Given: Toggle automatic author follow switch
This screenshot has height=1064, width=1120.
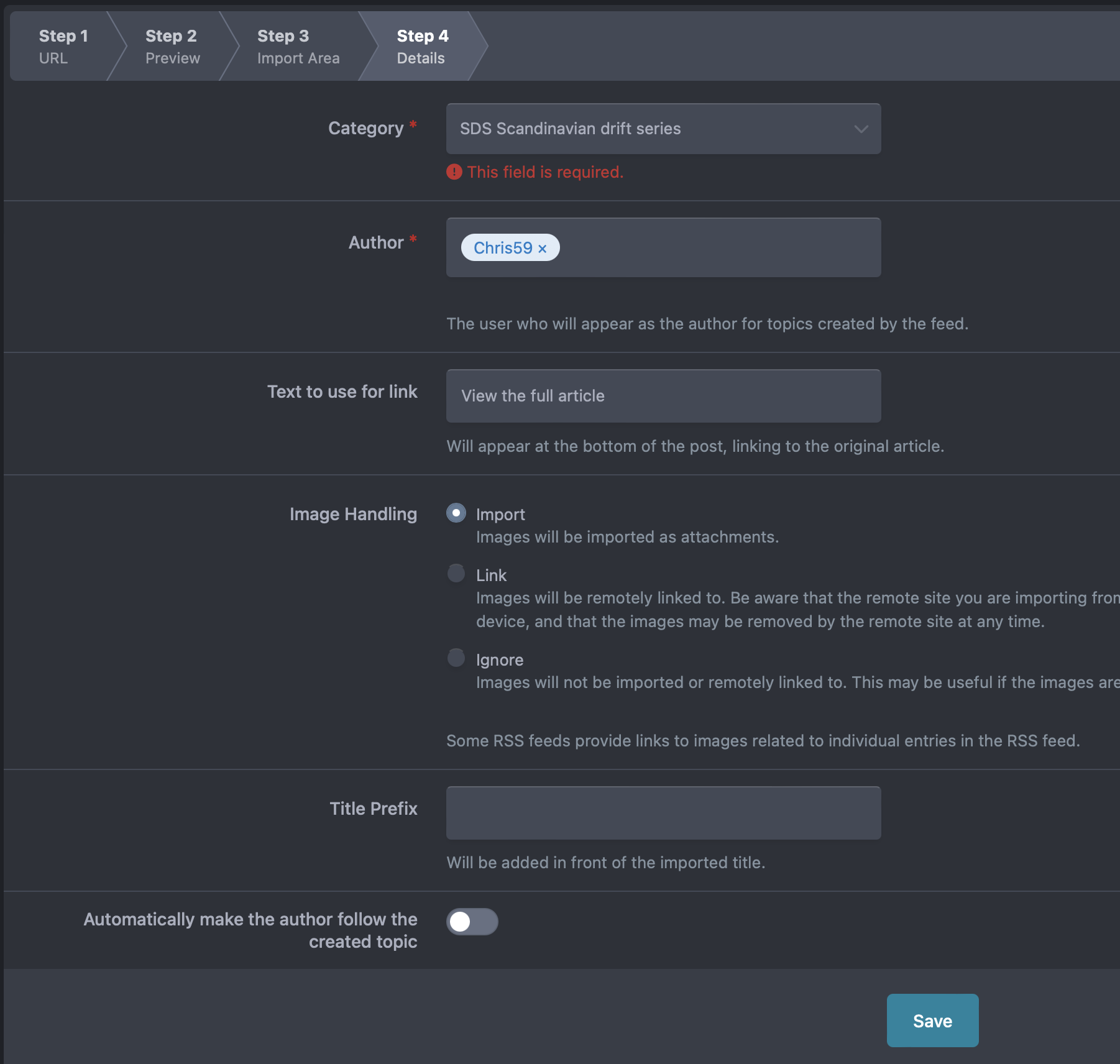Looking at the screenshot, I should tap(472, 922).
